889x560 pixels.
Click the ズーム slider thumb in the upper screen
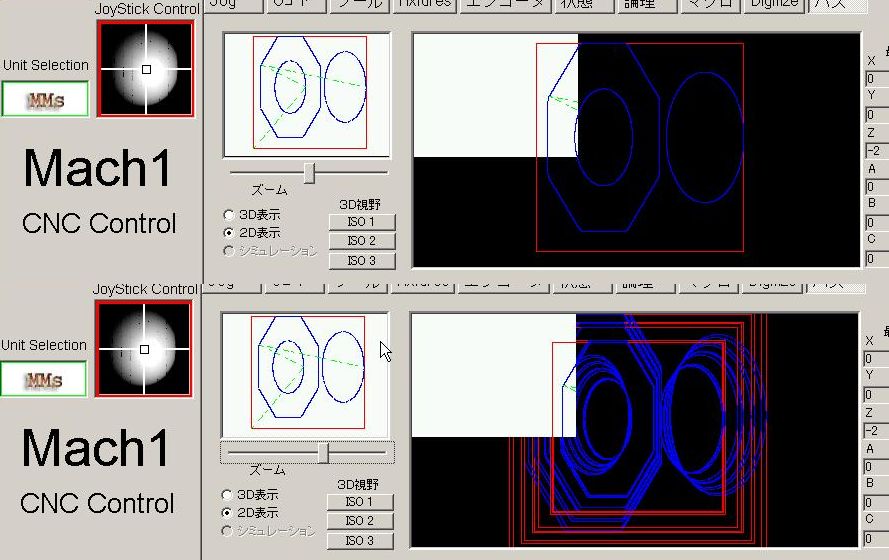pos(309,173)
